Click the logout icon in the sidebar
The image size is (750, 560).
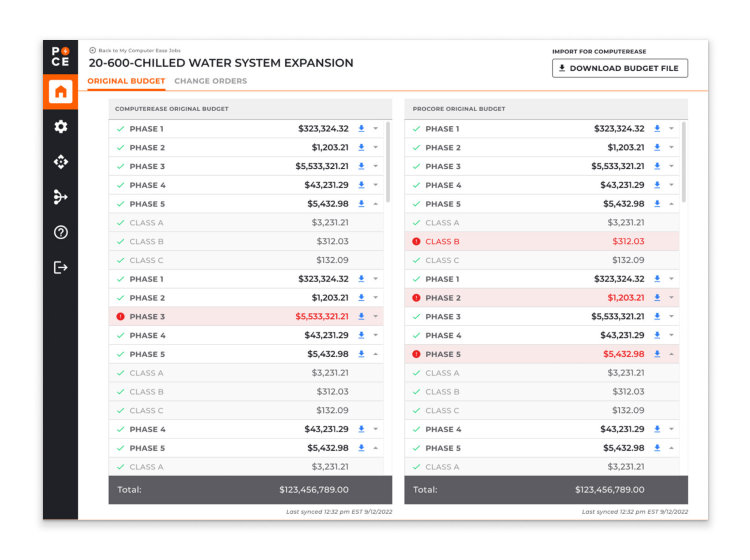click(x=61, y=267)
